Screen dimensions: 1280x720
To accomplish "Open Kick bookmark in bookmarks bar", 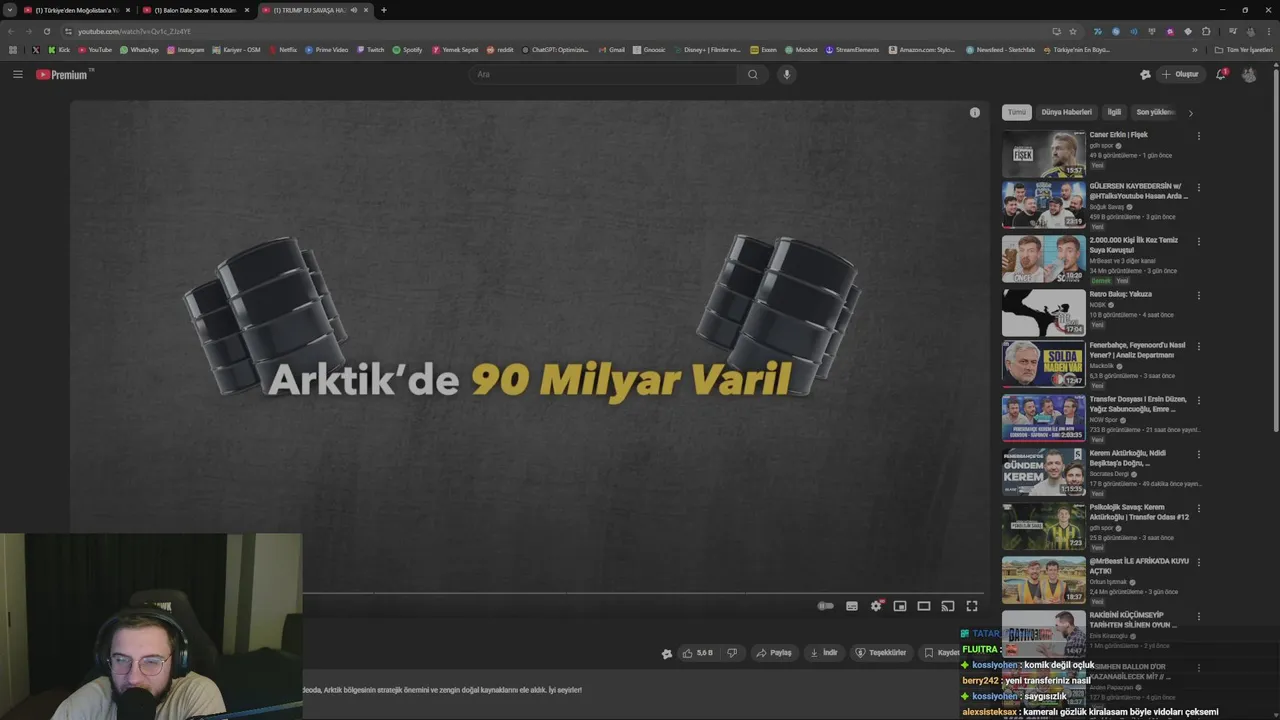I will click(x=59, y=49).
